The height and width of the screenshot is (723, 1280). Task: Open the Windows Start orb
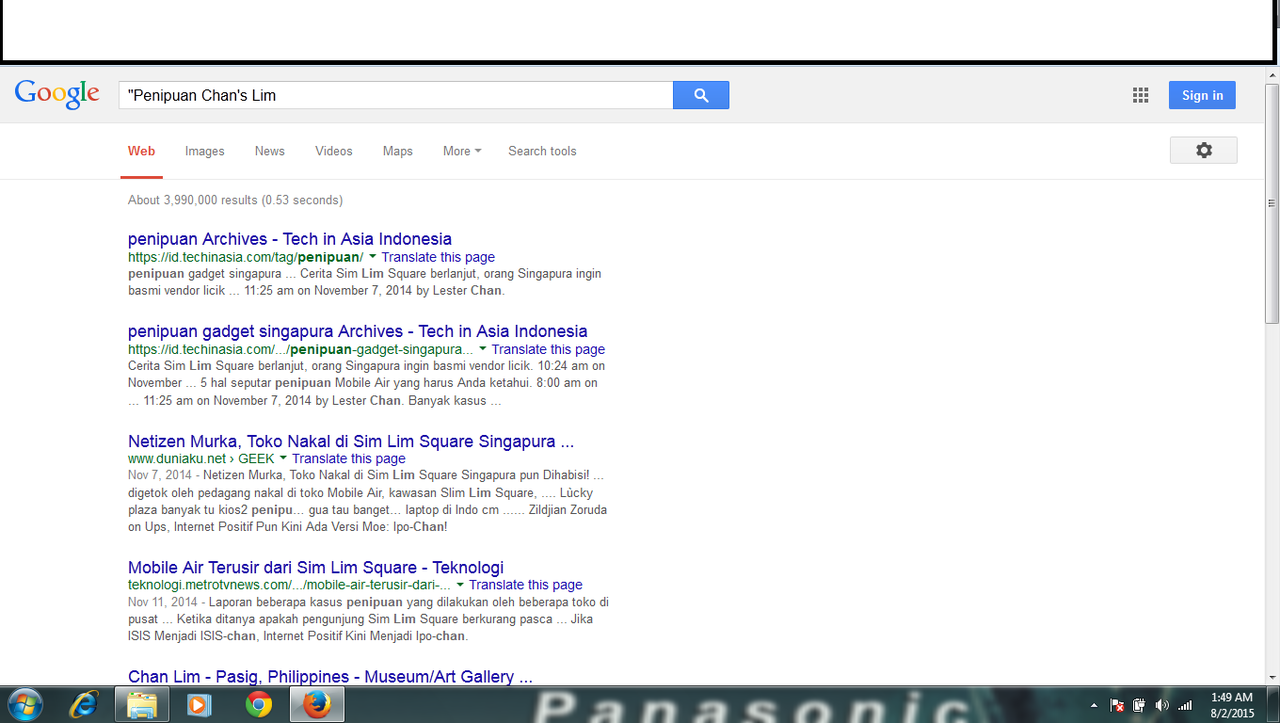click(x=24, y=704)
